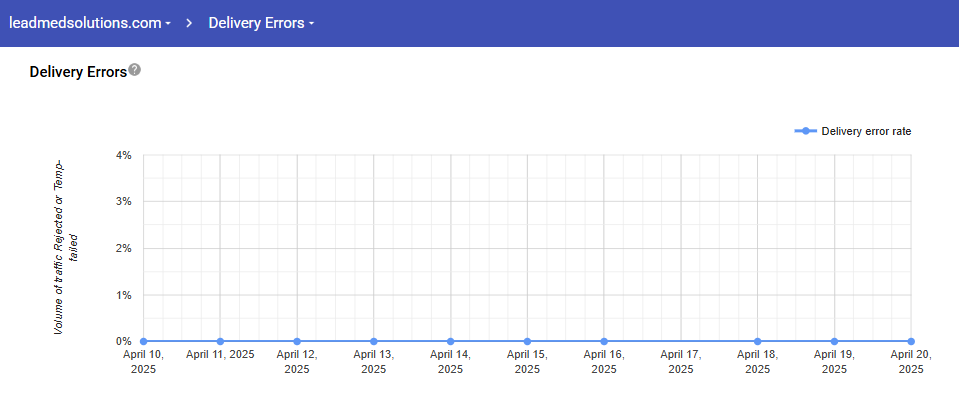Select the April 19, 2025 data point

tap(834, 341)
